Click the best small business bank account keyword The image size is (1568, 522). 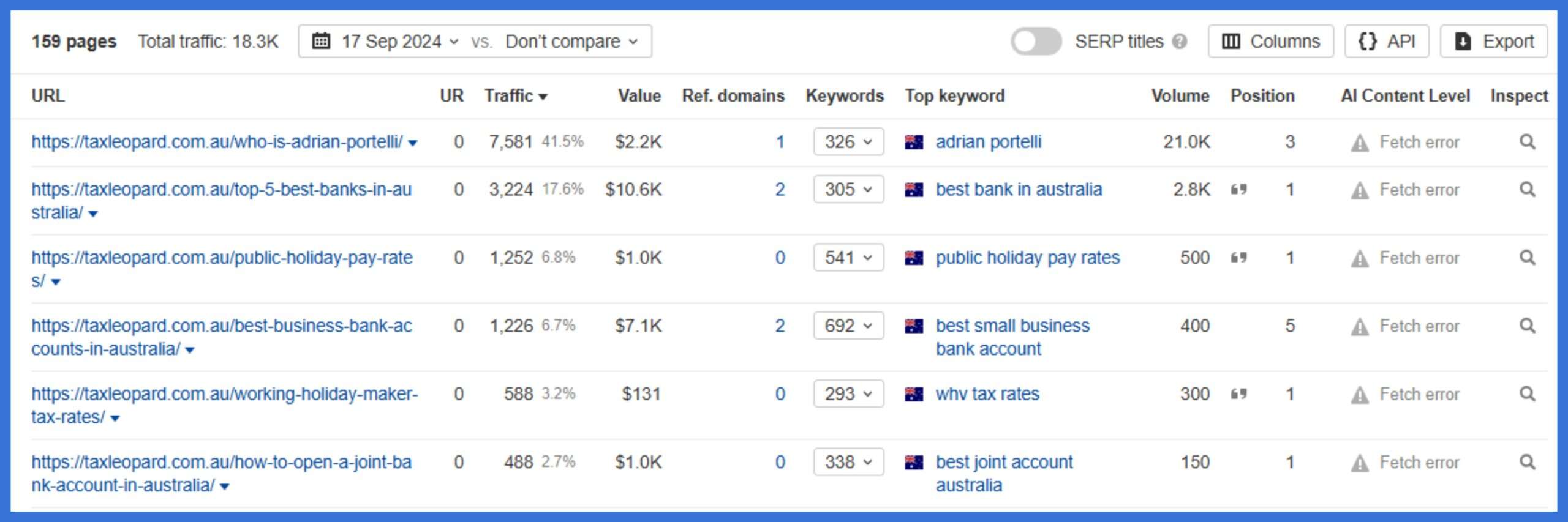pos(1012,337)
